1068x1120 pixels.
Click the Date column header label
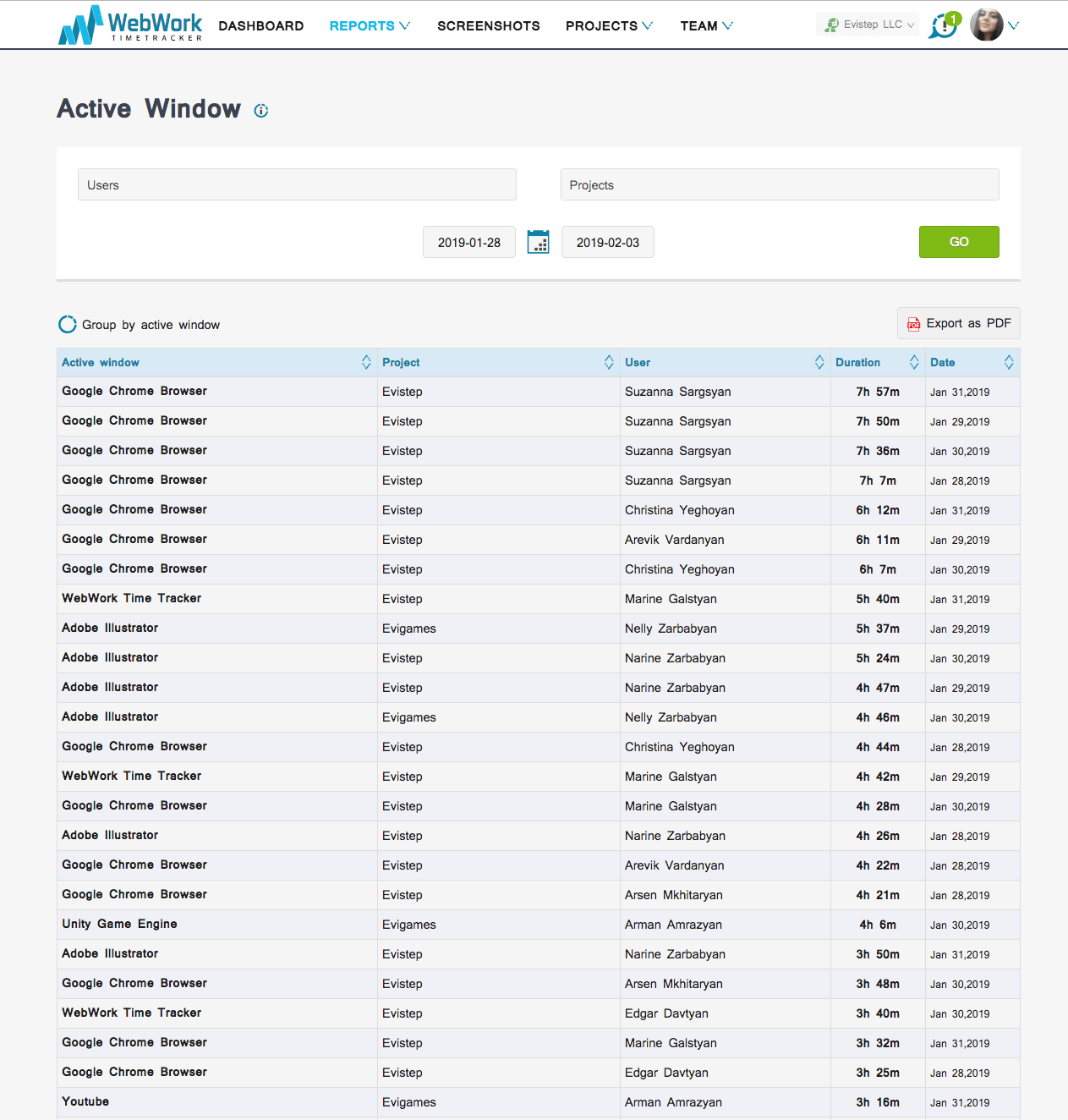pos(942,362)
